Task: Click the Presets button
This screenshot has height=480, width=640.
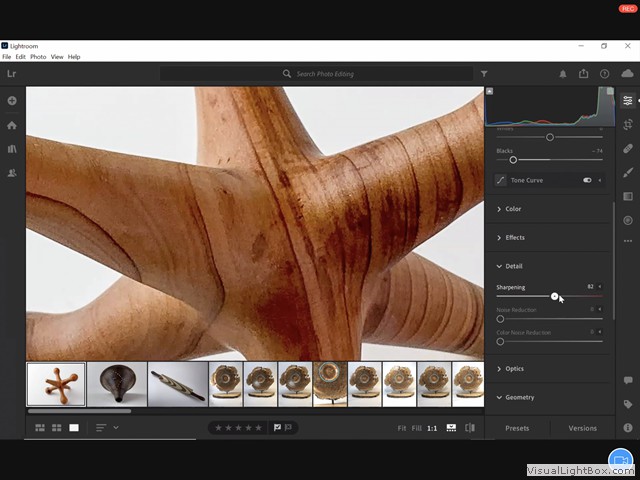Action: 517,428
